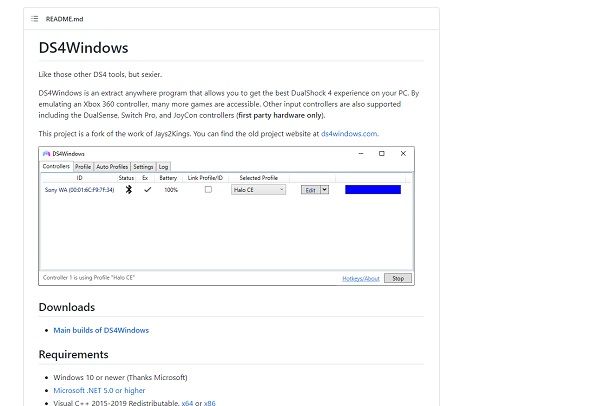The width and height of the screenshot is (610, 406).
Task: Click the Requirements heading
Action: 74,355
